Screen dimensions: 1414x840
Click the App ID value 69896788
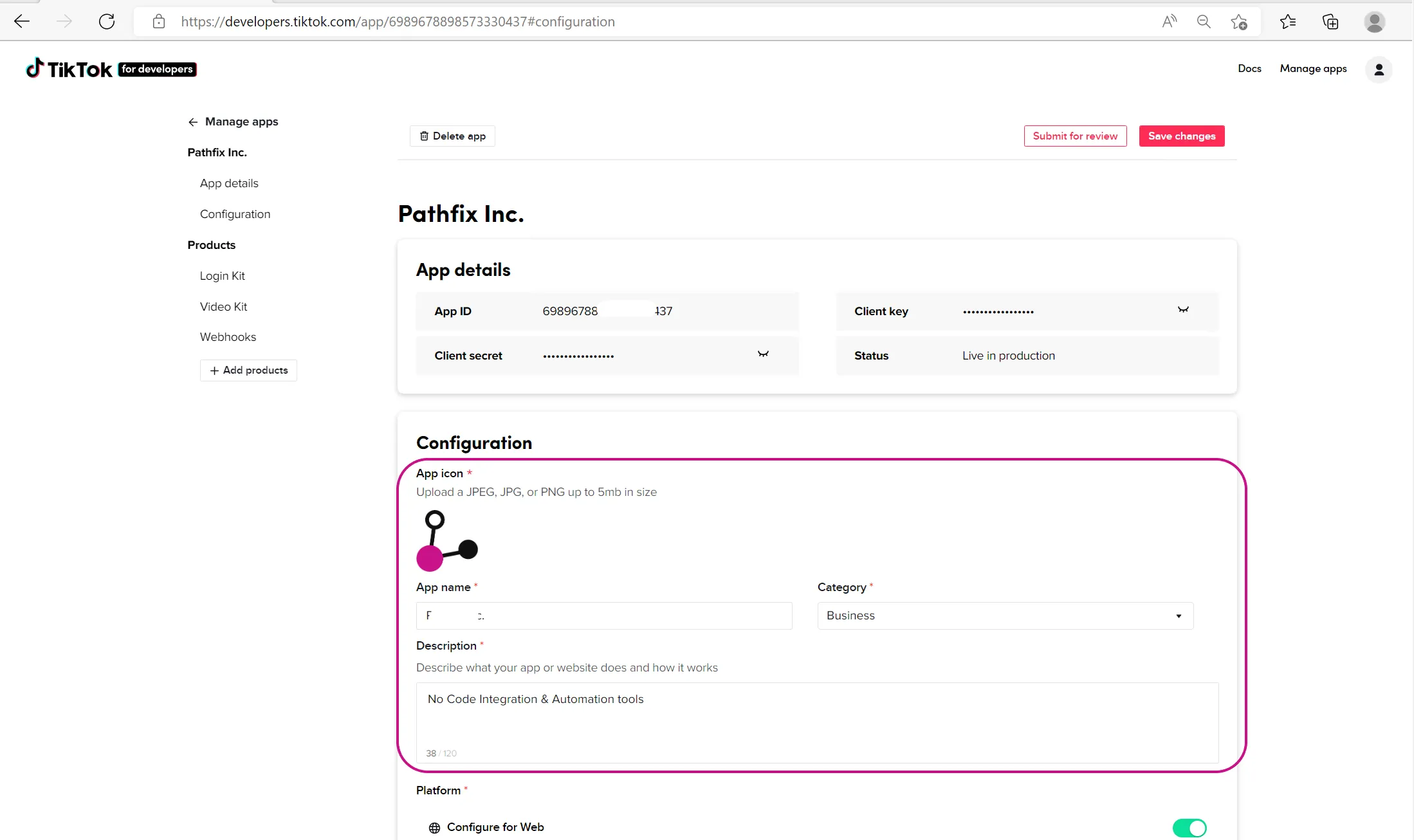coord(570,311)
